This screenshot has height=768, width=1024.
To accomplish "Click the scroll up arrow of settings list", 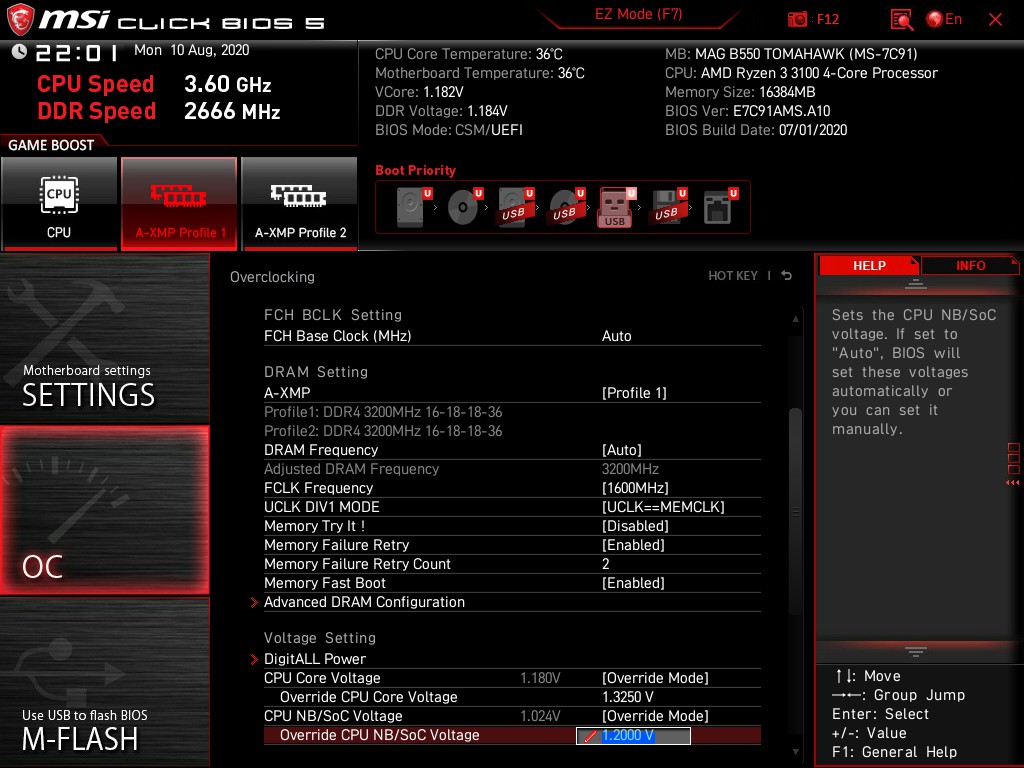I will pyautogui.click(x=795, y=319).
